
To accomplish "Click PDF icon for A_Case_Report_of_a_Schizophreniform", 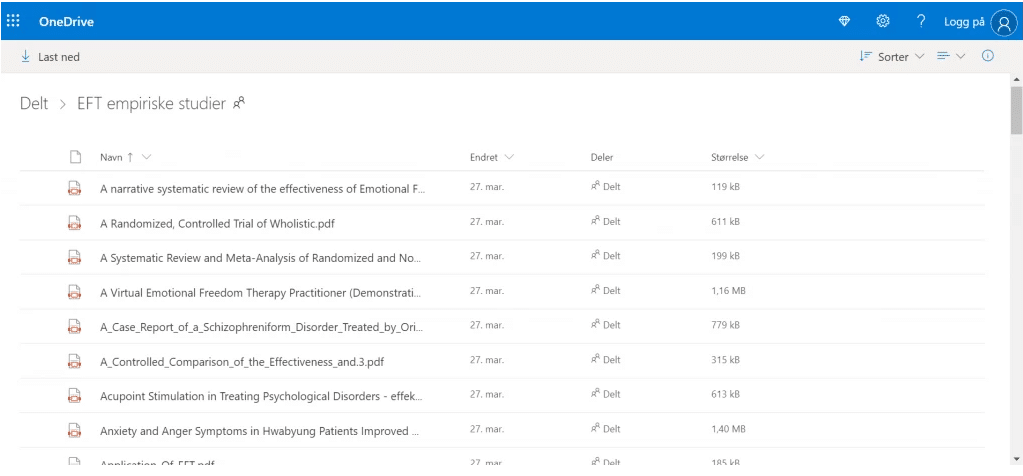I will 74,326.
